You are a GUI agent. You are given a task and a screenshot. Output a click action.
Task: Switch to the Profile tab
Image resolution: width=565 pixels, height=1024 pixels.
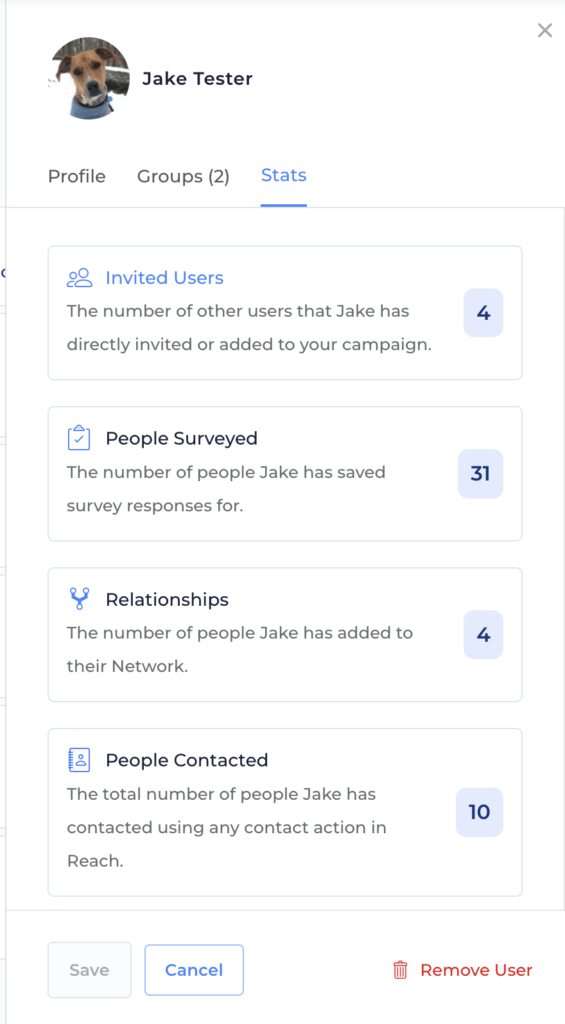[x=76, y=176]
